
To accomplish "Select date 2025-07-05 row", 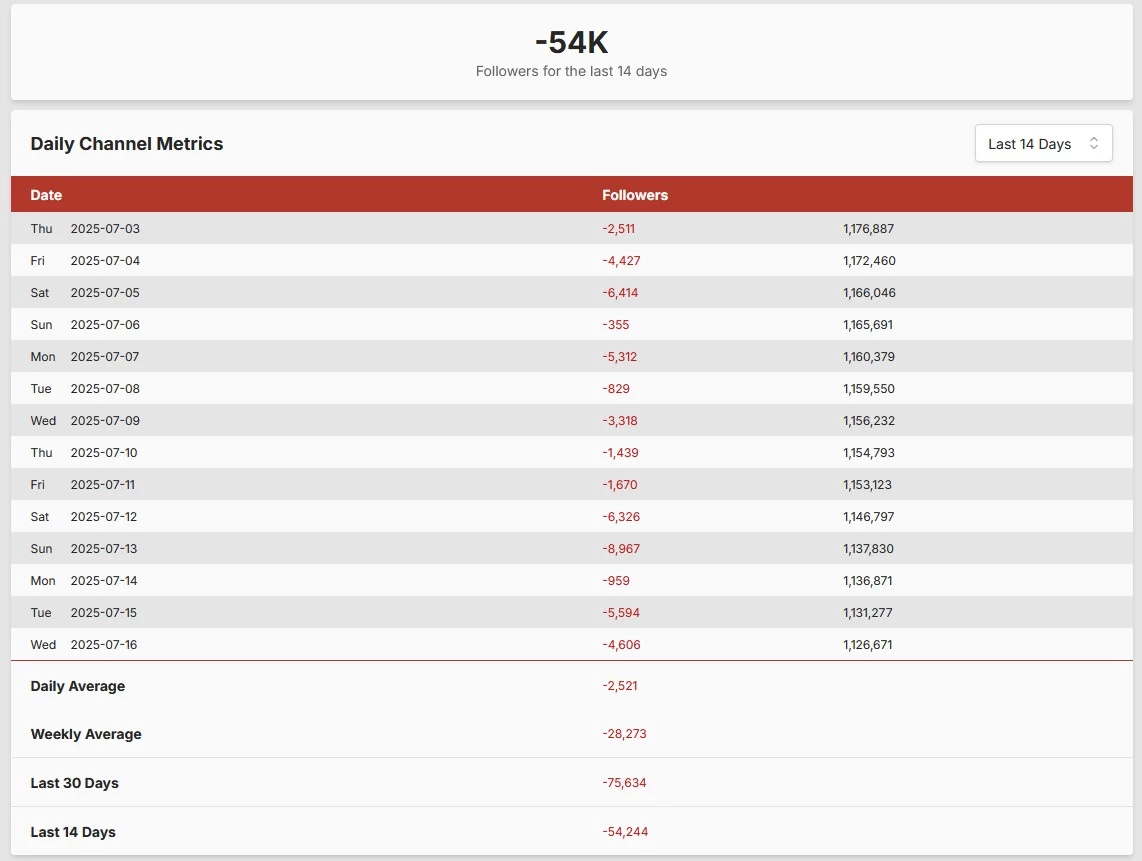I will (x=572, y=293).
